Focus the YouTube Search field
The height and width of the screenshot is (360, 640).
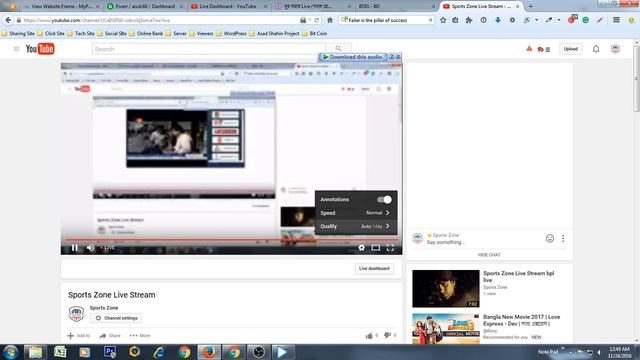click(x=208, y=49)
